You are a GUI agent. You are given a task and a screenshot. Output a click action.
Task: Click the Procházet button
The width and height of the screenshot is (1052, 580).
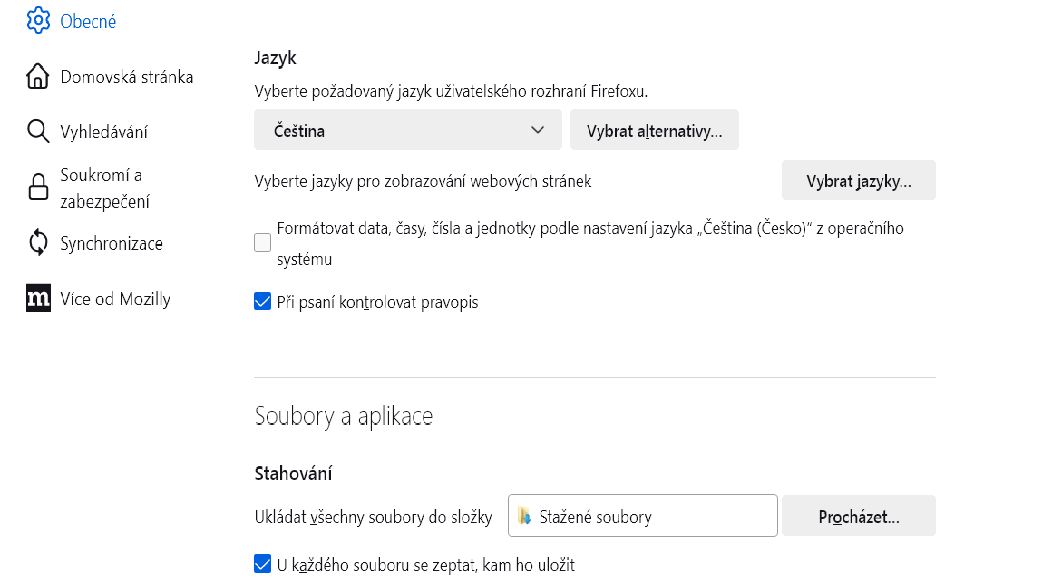pos(858,516)
